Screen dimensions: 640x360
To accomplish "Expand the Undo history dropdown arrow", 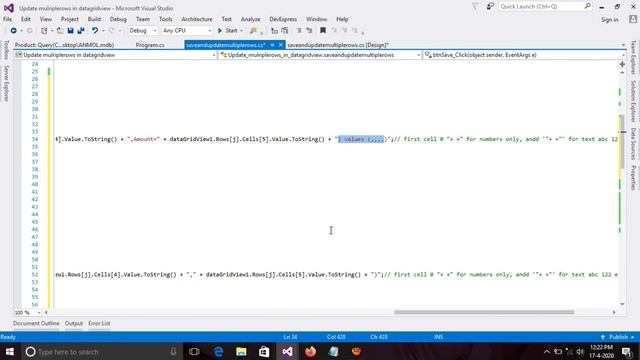I will (103, 31).
